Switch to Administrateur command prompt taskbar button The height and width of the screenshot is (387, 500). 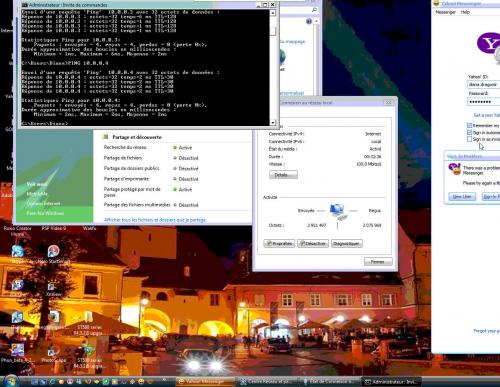[x=391, y=381]
